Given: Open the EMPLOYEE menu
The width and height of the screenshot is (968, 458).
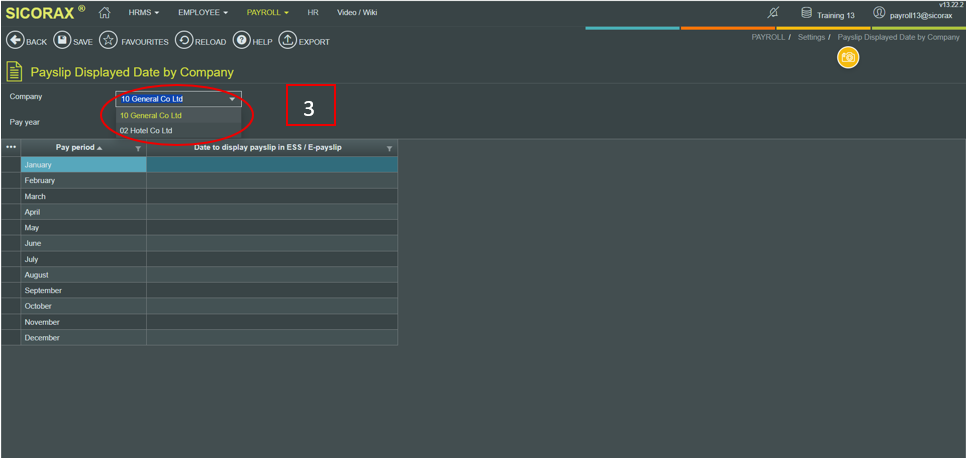Looking at the screenshot, I should click(x=202, y=13).
